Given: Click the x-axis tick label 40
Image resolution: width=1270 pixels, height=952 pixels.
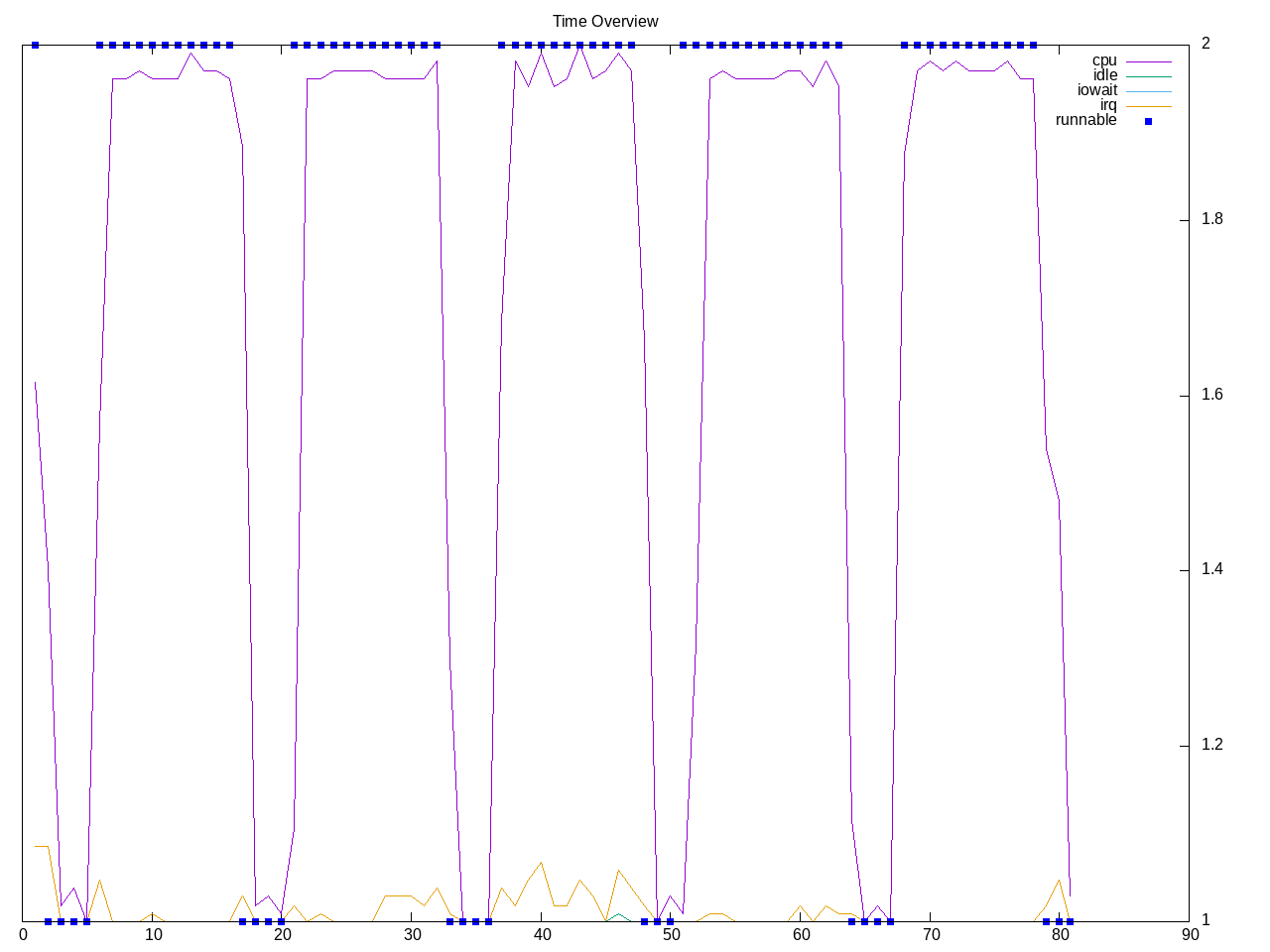Looking at the screenshot, I should [542, 934].
